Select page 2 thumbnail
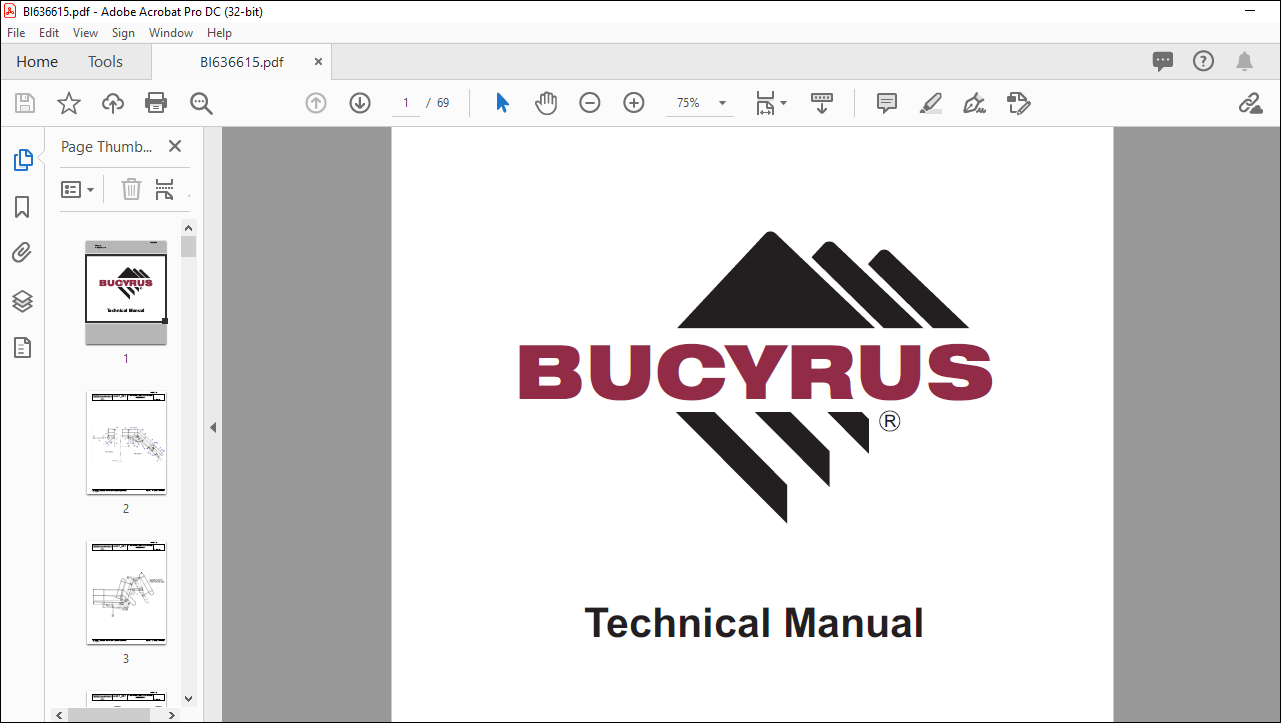1281x723 pixels. click(126, 443)
